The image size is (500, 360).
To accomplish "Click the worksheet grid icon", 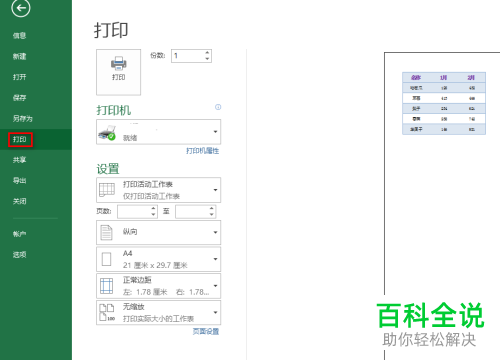I will 107,190.
